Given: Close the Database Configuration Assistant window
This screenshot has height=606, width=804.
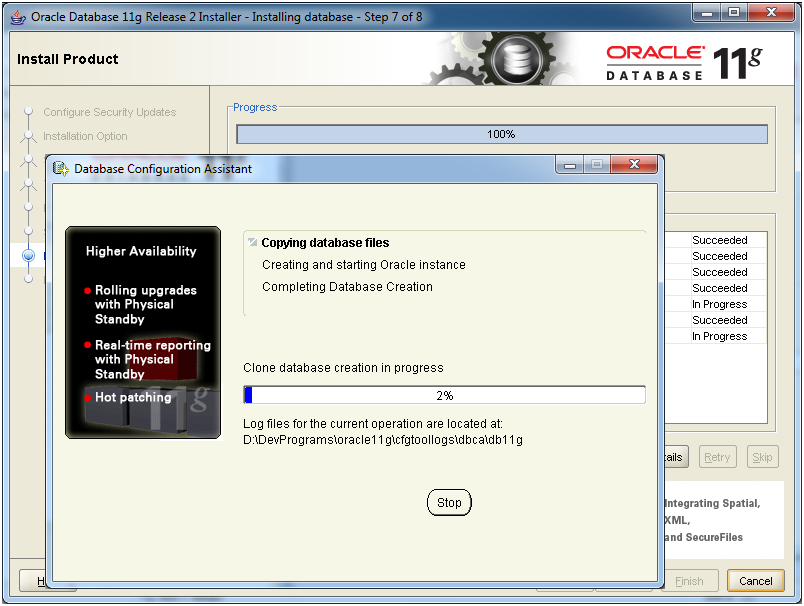Looking at the screenshot, I should [x=634, y=164].
